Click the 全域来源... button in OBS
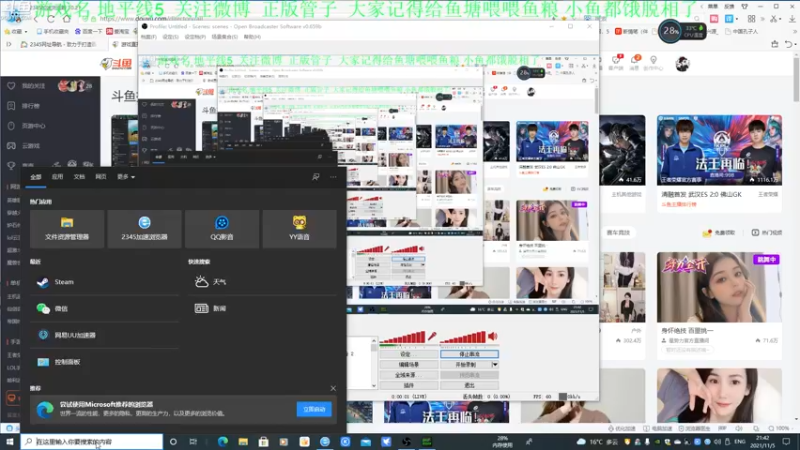This screenshot has height=450, width=800. 409,375
